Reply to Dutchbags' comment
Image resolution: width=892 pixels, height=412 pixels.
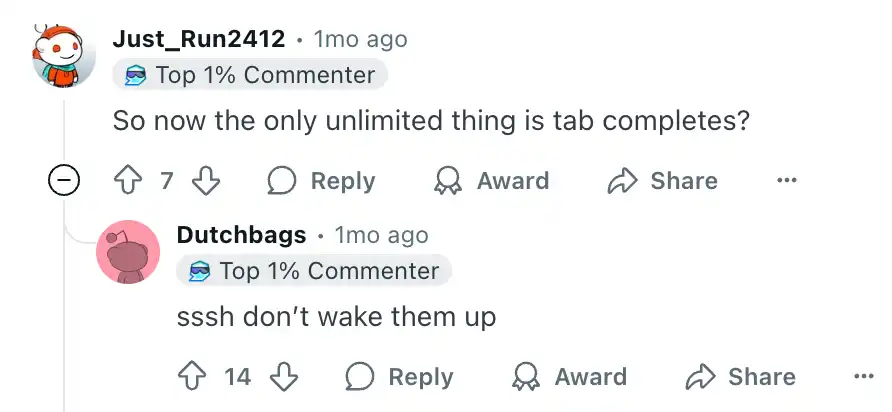click(x=399, y=377)
